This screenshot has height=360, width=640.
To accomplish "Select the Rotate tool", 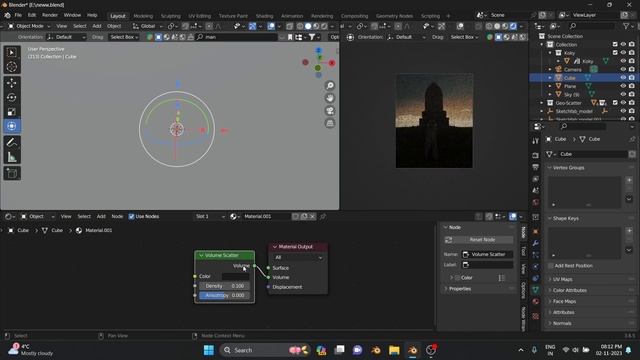I will pyautogui.click(x=12, y=97).
